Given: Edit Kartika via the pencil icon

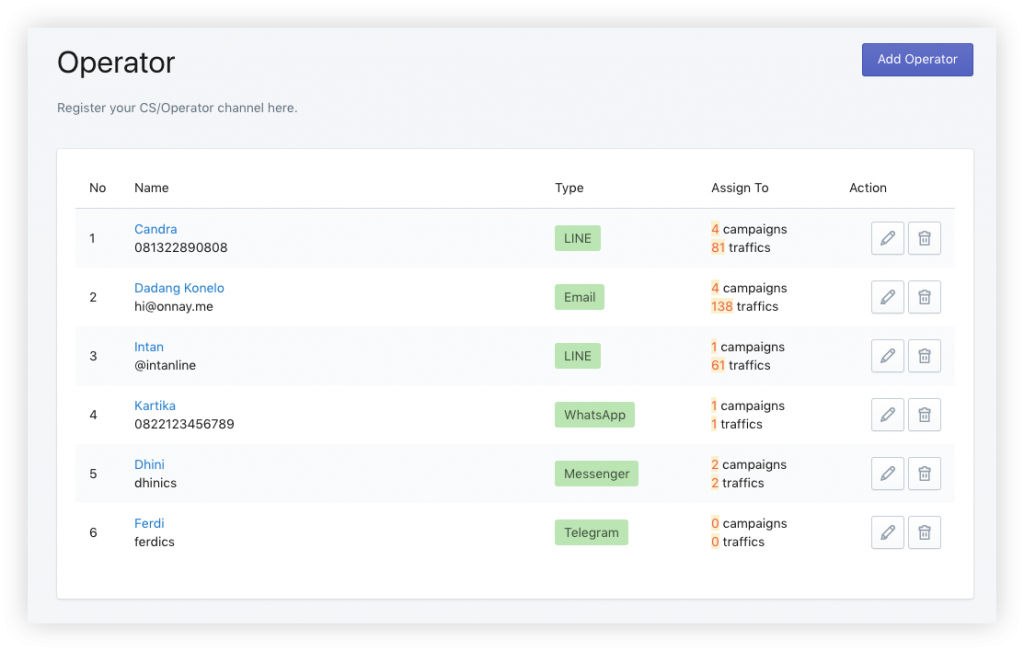Looking at the screenshot, I should pyautogui.click(x=887, y=415).
